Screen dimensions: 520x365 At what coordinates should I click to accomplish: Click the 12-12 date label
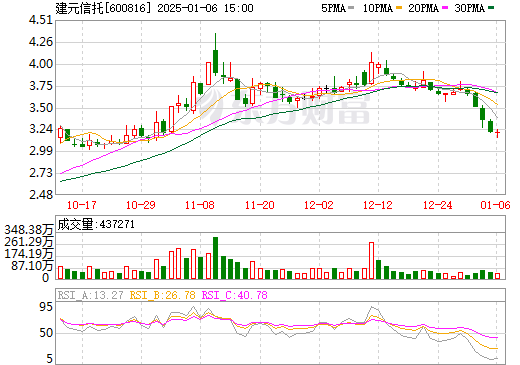pos(378,205)
